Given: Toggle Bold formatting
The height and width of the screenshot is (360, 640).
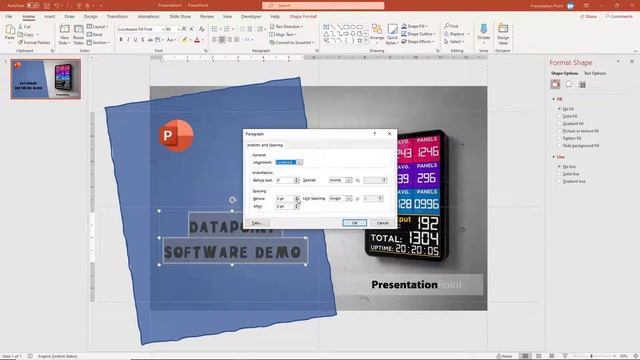Looking at the screenshot, I should pyautogui.click(x=121, y=40).
